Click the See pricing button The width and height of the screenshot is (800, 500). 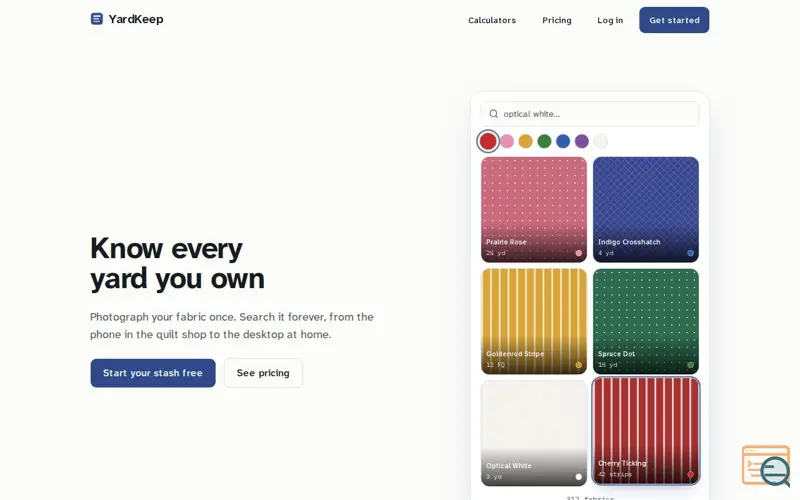(263, 373)
